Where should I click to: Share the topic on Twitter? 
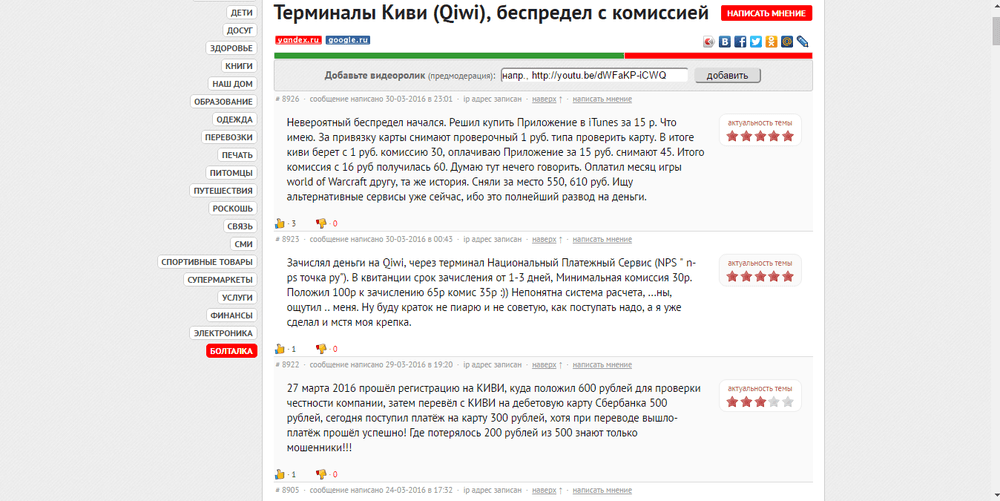click(756, 42)
